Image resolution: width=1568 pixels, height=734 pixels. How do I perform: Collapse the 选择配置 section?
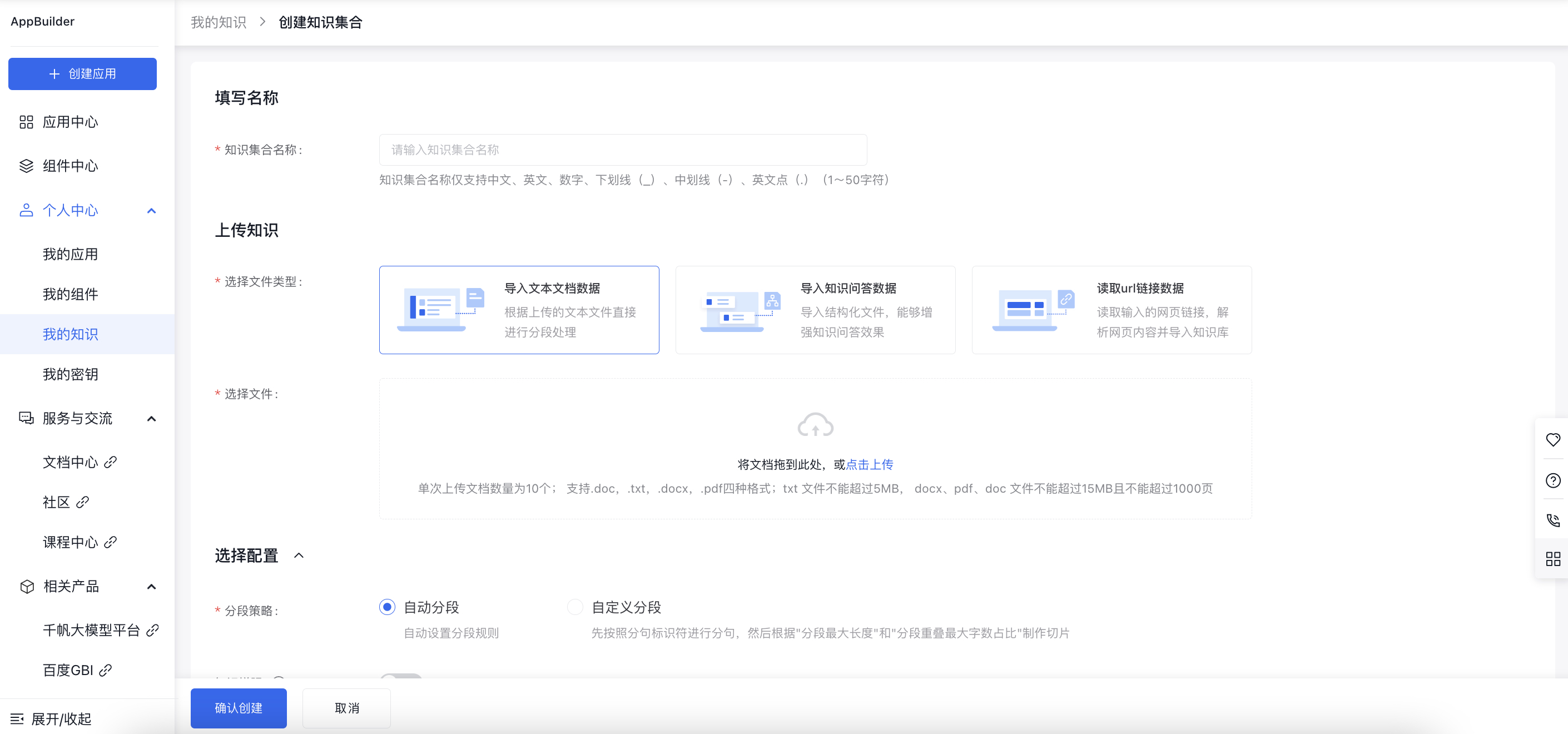tap(299, 556)
